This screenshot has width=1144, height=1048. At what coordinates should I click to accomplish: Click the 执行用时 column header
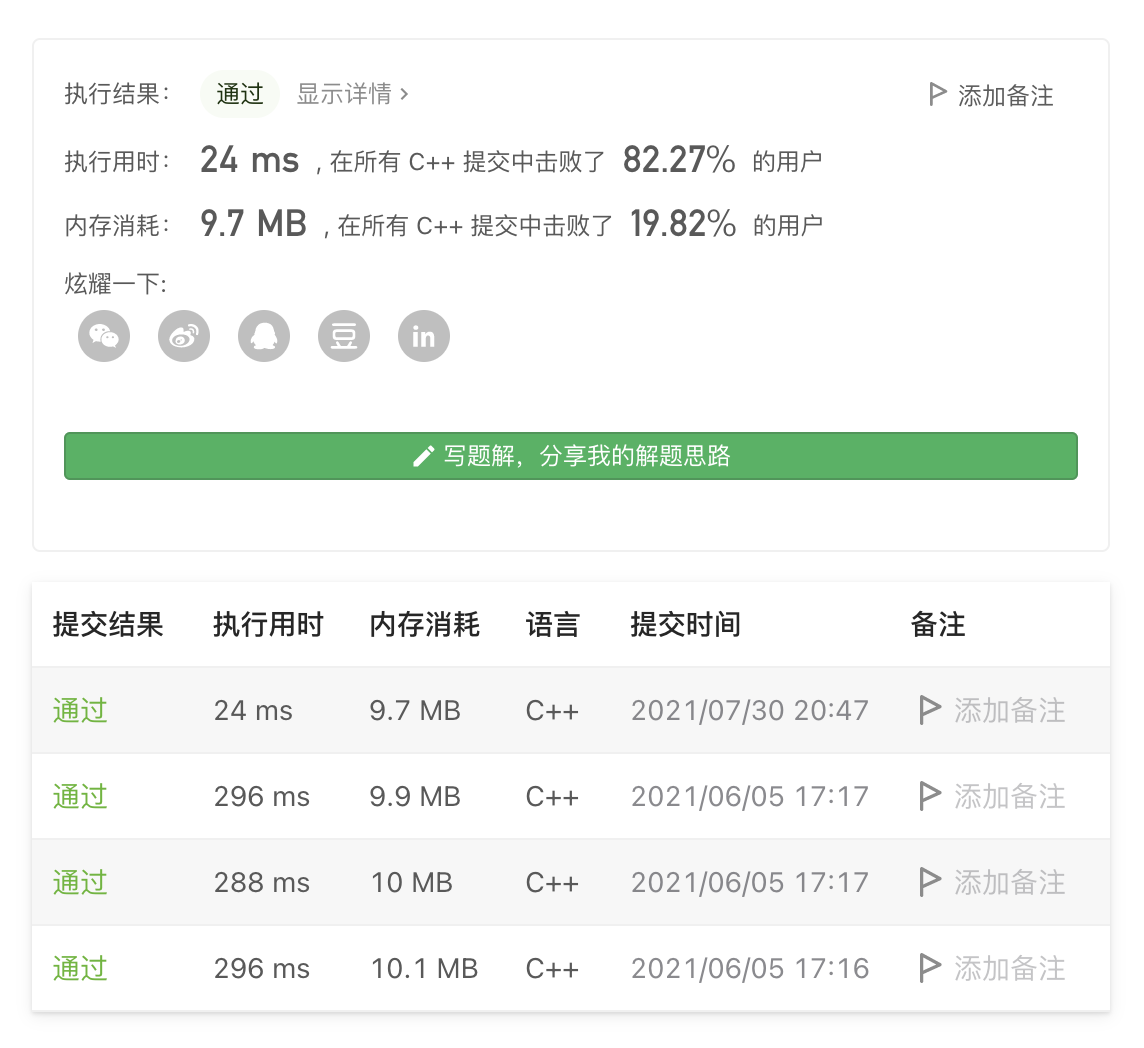(268, 625)
